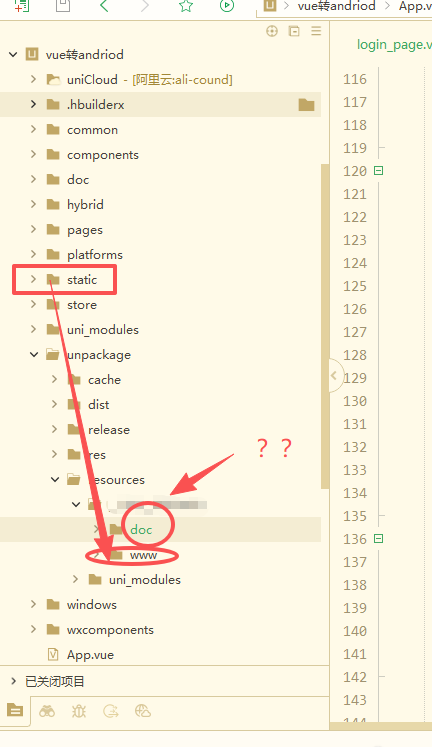Image resolution: width=432 pixels, height=747 pixels.
Task: Collapse the sidebar using the edge handle
Action: 335,375
